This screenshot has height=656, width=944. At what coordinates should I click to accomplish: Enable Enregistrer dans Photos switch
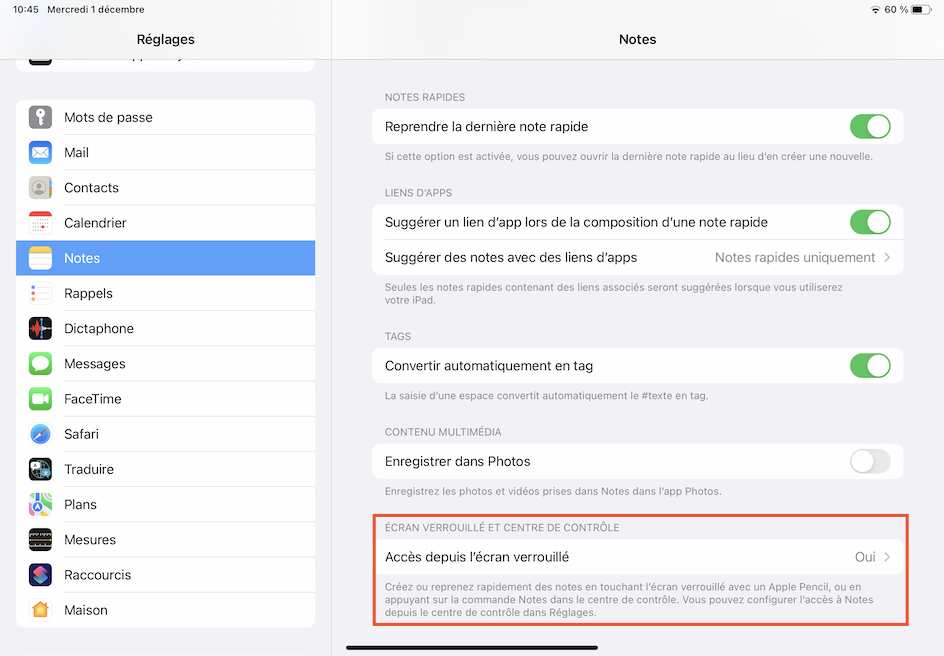point(869,462)
